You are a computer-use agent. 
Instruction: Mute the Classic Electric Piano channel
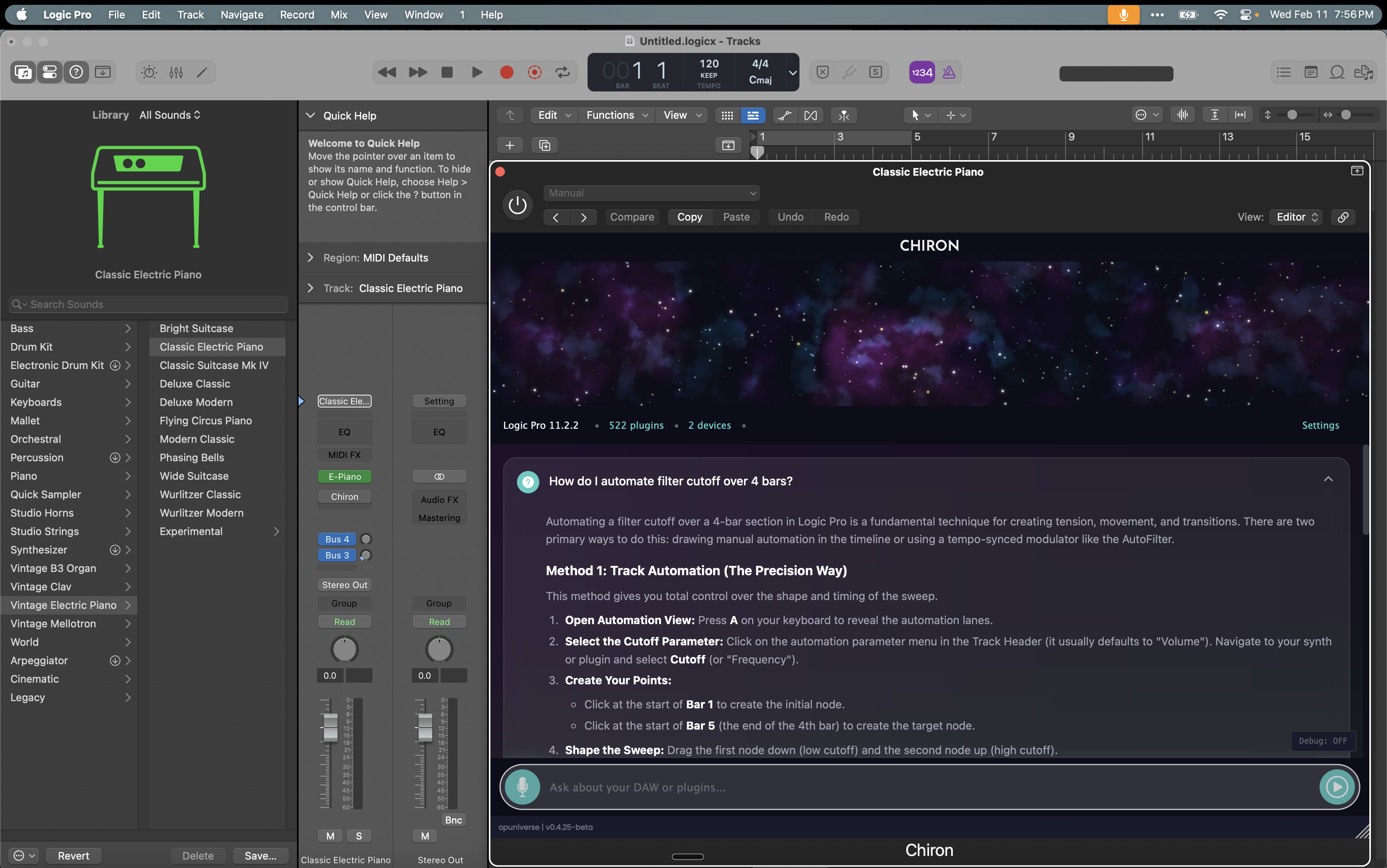(330, 836)
